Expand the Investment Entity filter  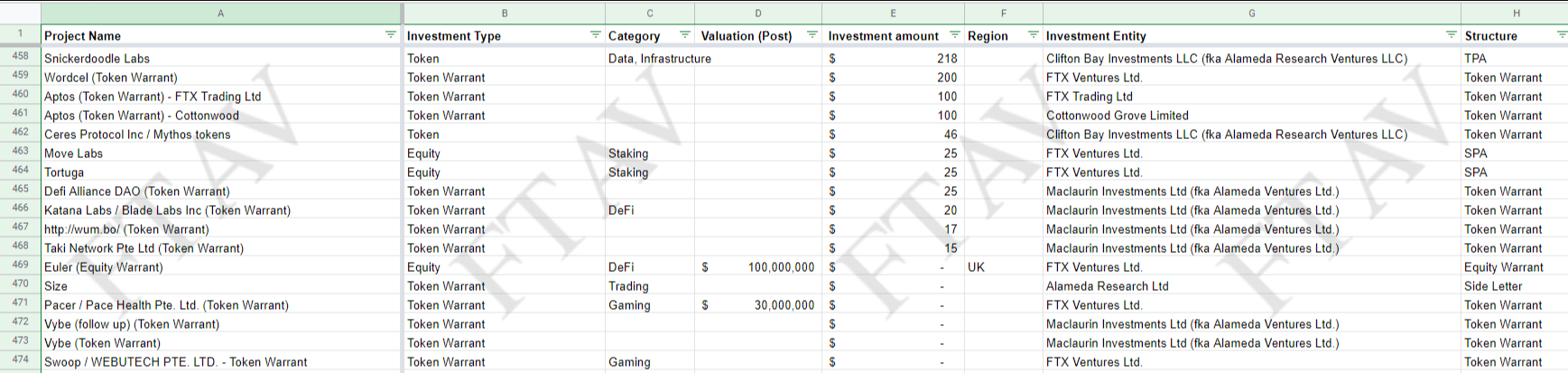(x=1451, y=35)
